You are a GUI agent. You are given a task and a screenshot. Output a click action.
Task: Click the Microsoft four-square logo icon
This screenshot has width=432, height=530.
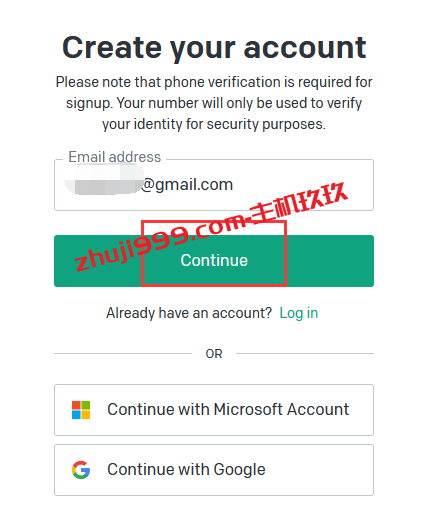pos(81,410)
